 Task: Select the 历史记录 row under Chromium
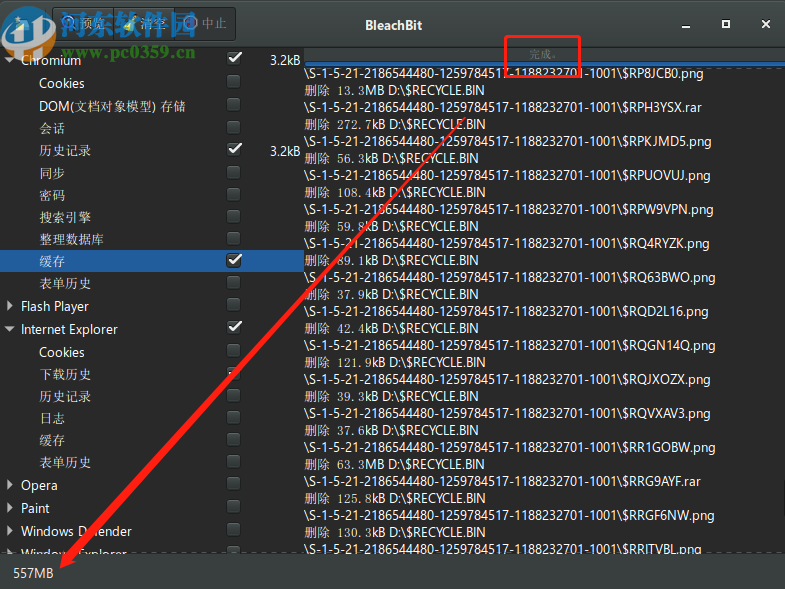point(65,151)
